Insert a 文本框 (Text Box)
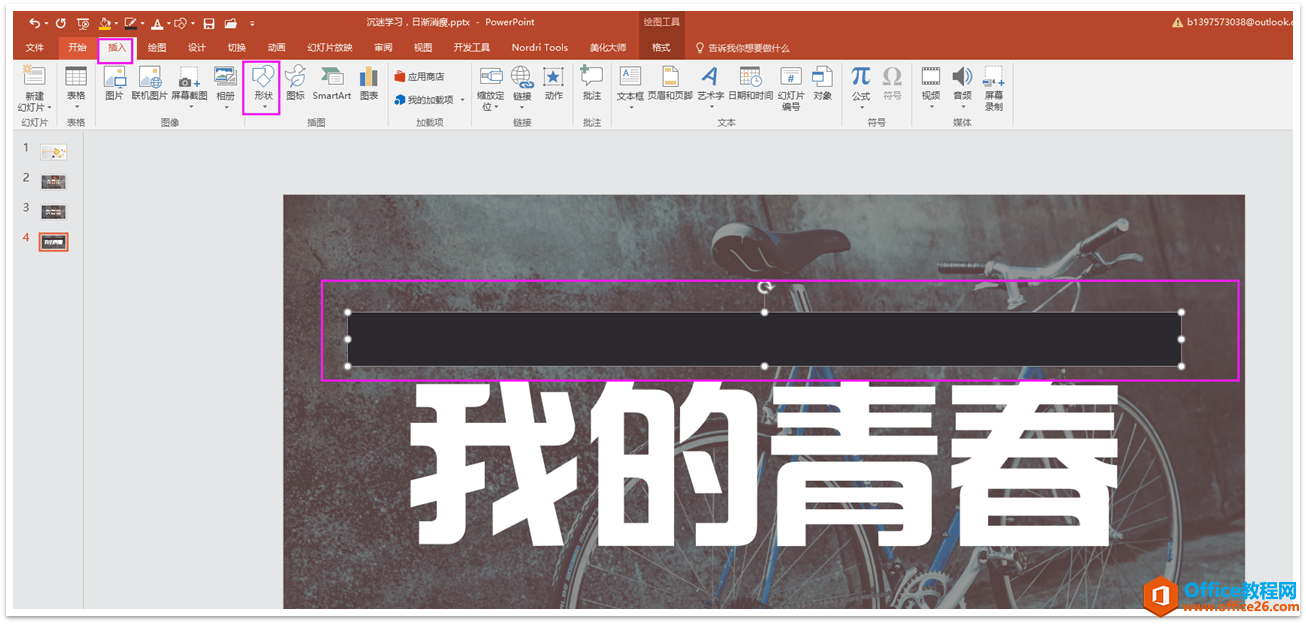Screen dimensions: 1306x624 (x=629, y=85)
